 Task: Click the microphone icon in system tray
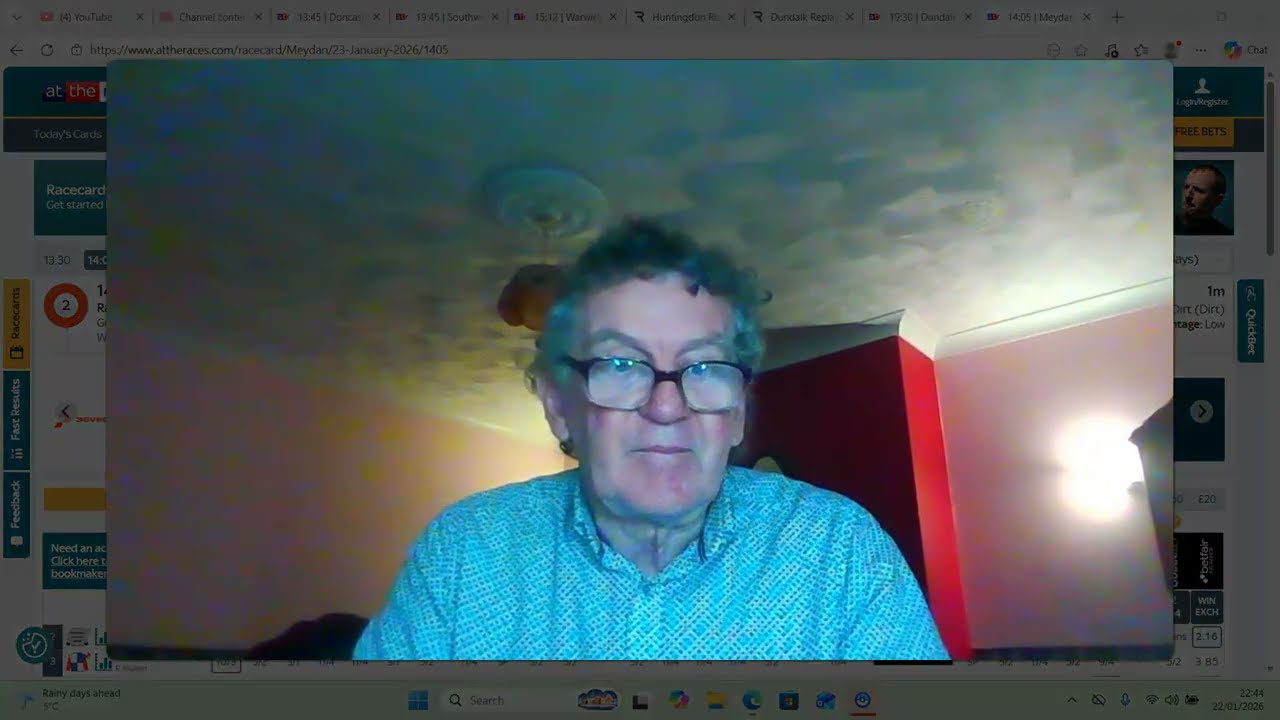click(x=1125, y=700)
